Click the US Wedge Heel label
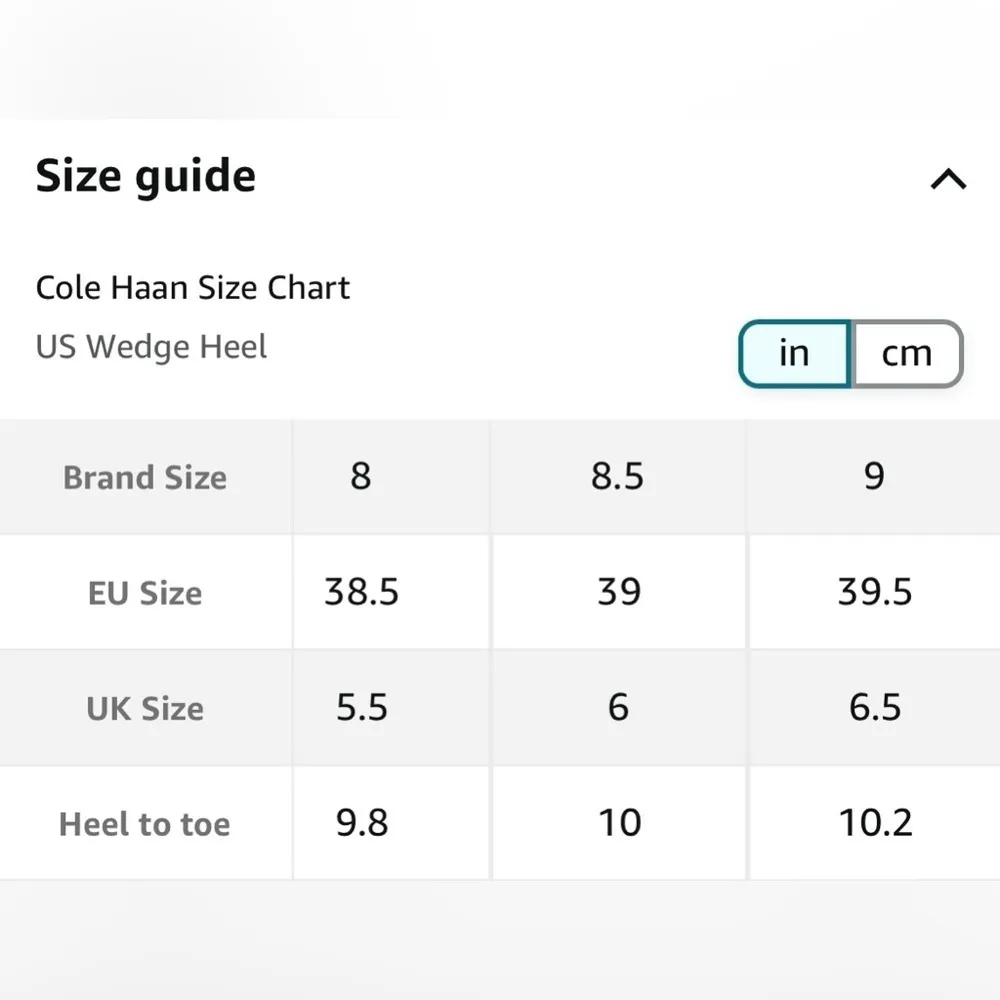The width and height of the screenshot is (1000, 1000). (x=152, y=347)
